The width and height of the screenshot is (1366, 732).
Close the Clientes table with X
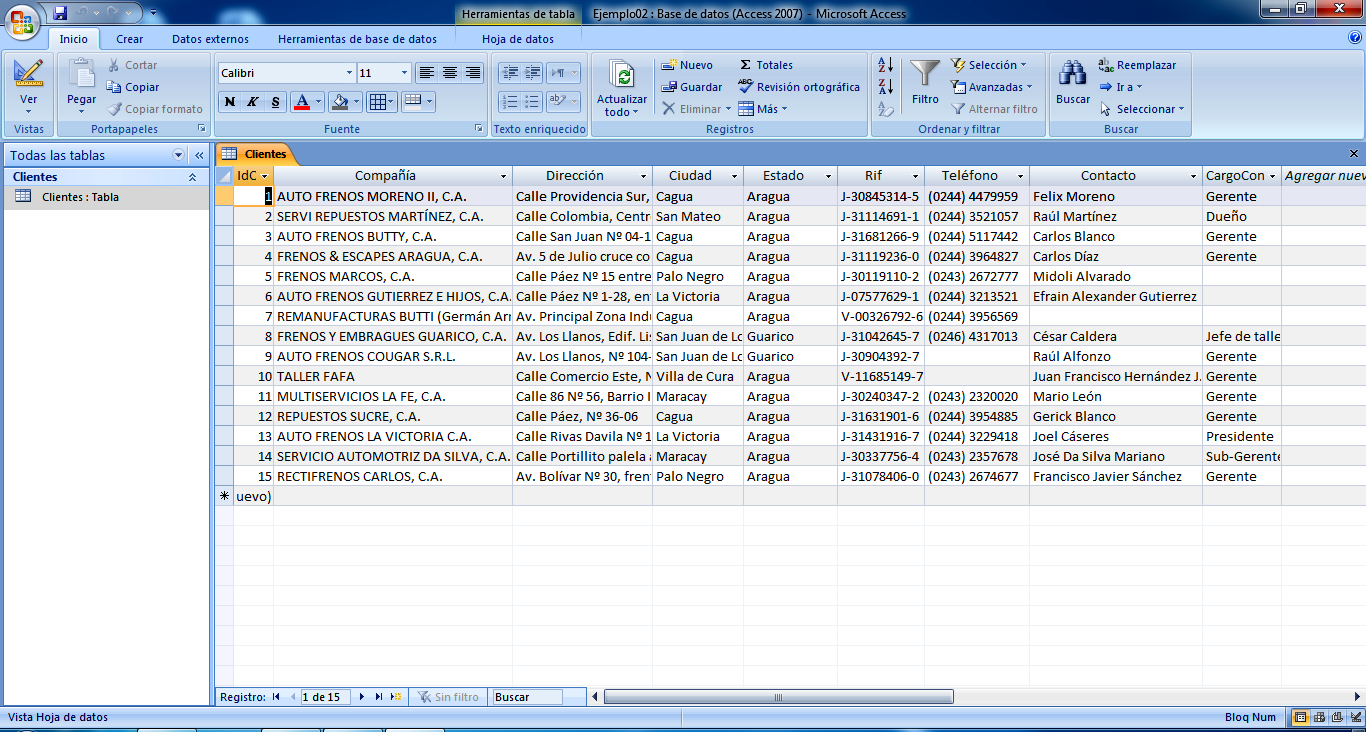pyautogui.click(x=1354, y=154)
